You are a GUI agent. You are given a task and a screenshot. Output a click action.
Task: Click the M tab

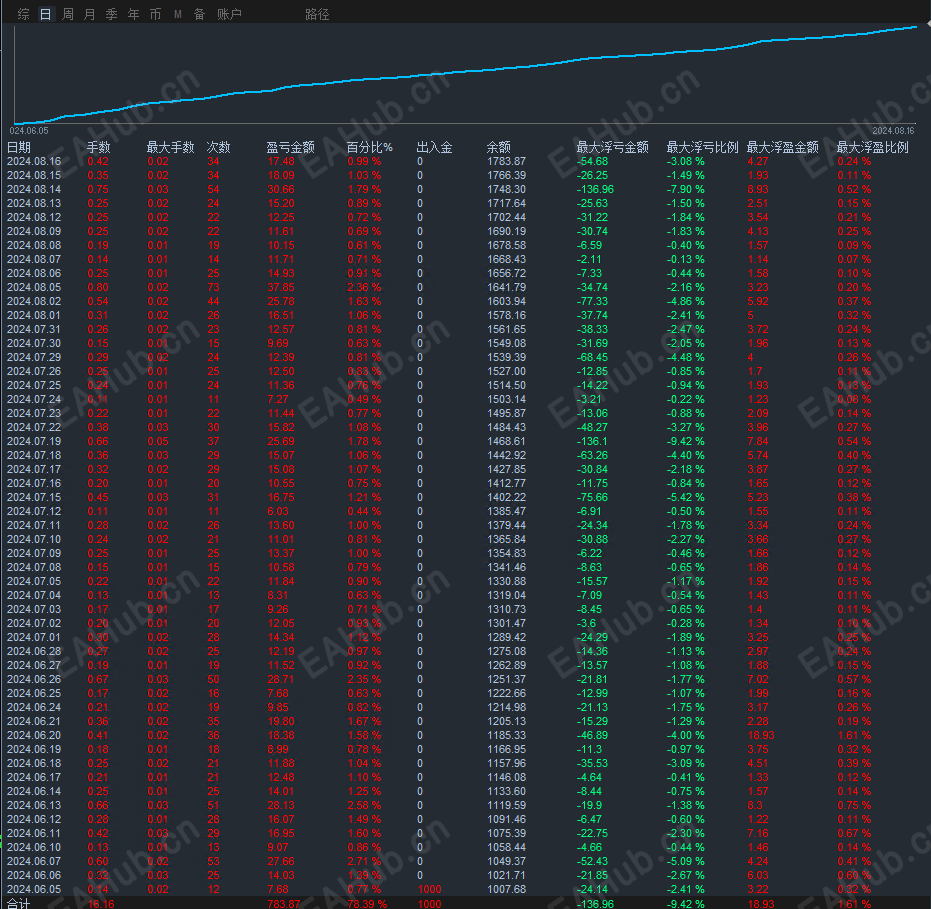[178, 14]
